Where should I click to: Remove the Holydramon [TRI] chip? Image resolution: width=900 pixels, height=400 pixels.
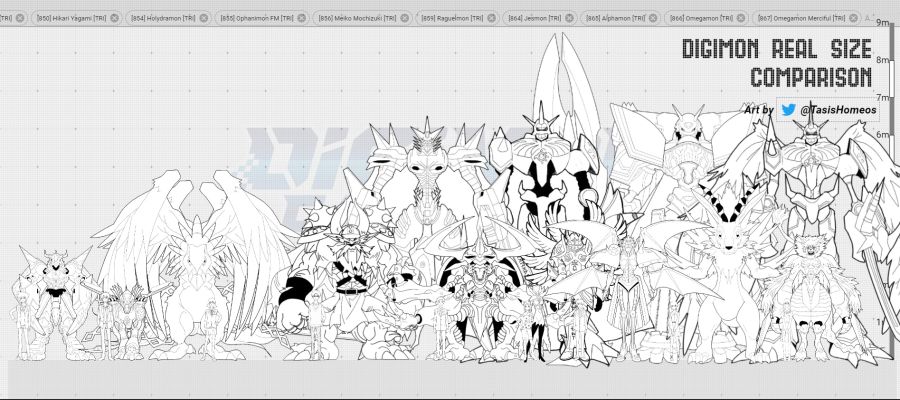204,18
